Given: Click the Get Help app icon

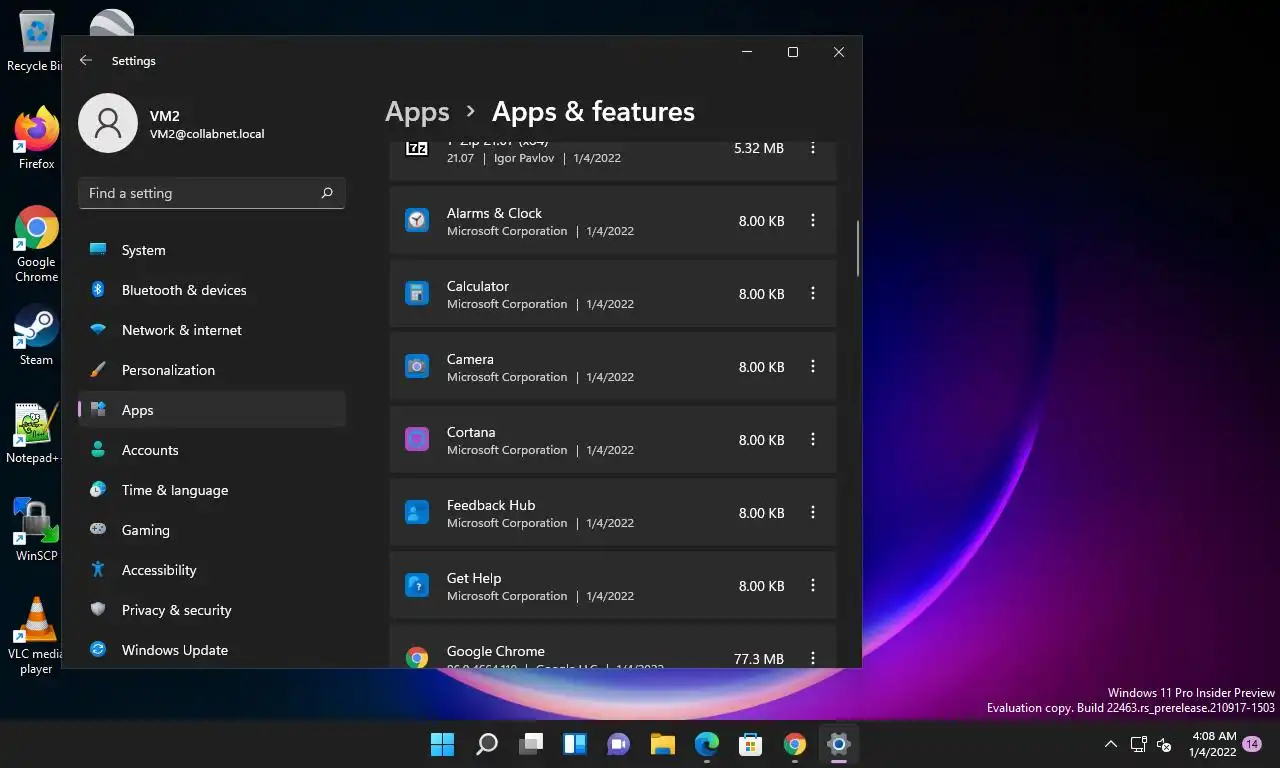Looking at the screenshot, I should [417, 585].
